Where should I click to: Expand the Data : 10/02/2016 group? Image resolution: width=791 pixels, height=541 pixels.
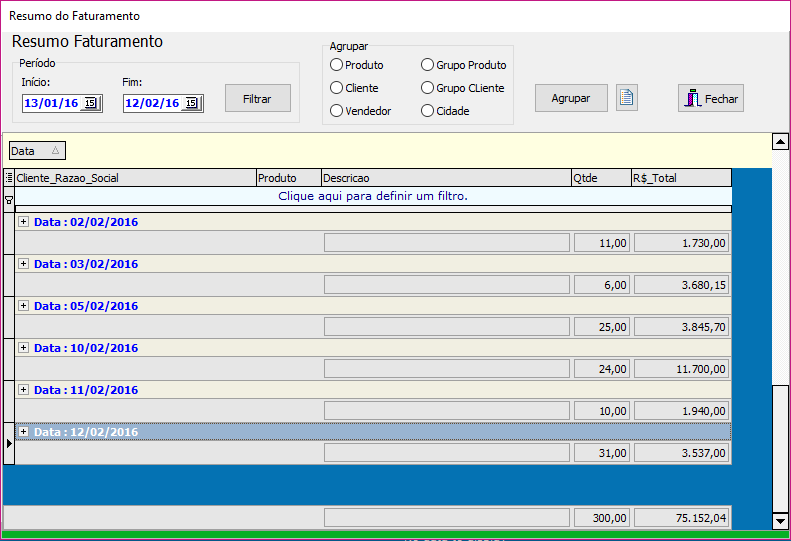[x=23, y=348]
